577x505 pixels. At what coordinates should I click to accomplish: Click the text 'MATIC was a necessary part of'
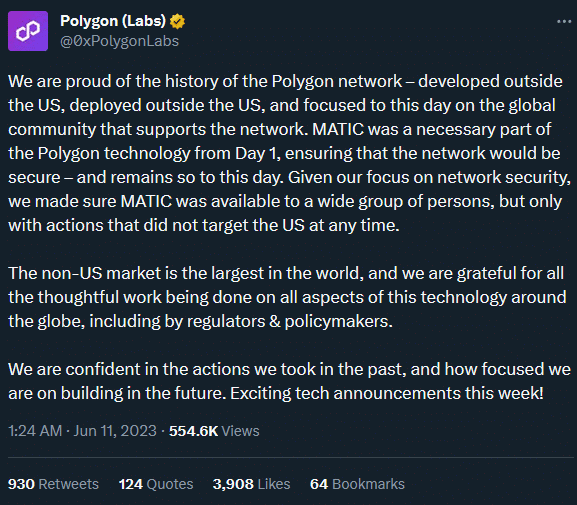tap(432, 129)
